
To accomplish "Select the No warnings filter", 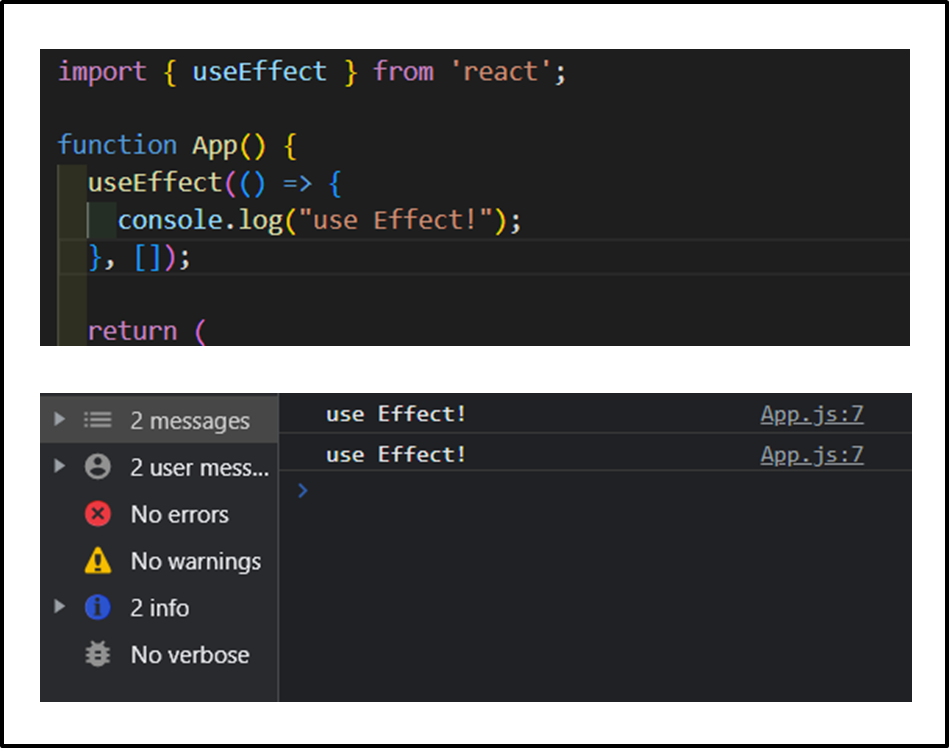I will 195,561.
